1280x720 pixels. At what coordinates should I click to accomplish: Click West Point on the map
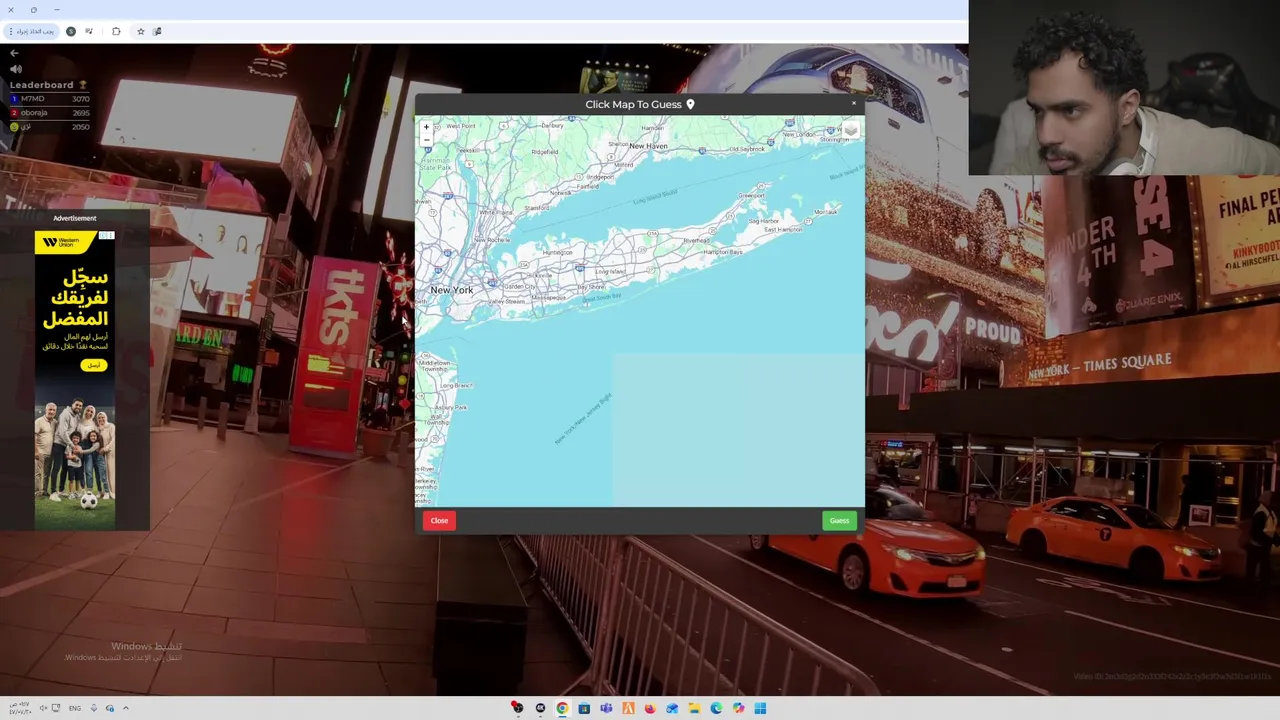(461, 127)
